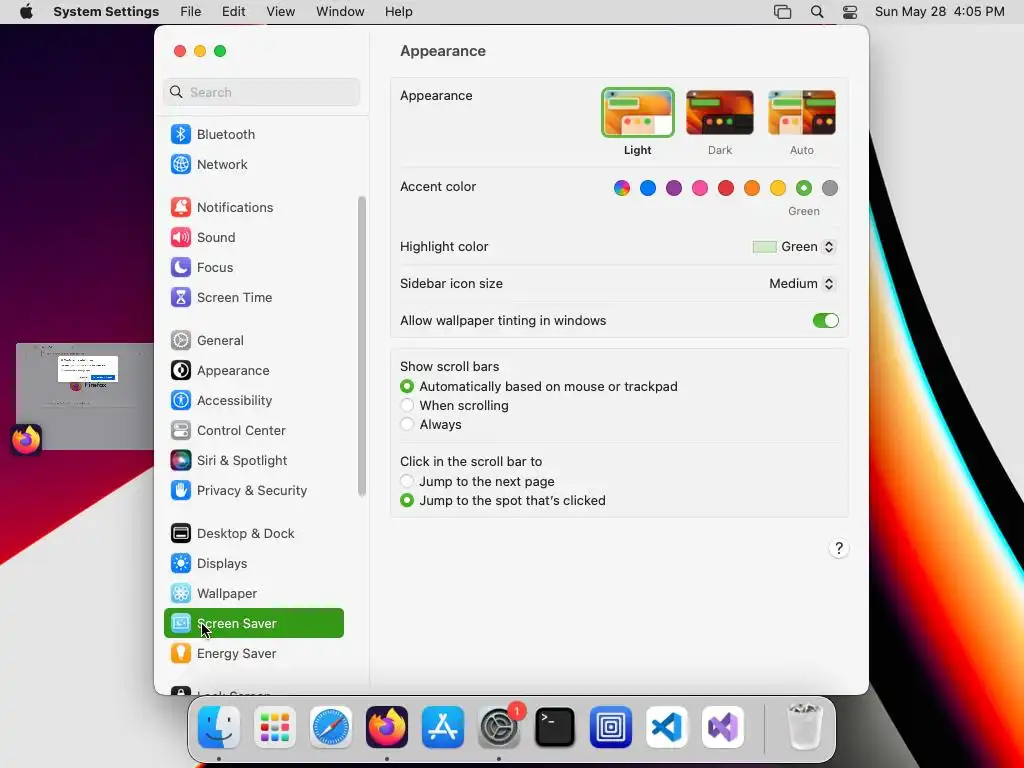Open Desktop & Dock settings

click(x=253, y=534)
